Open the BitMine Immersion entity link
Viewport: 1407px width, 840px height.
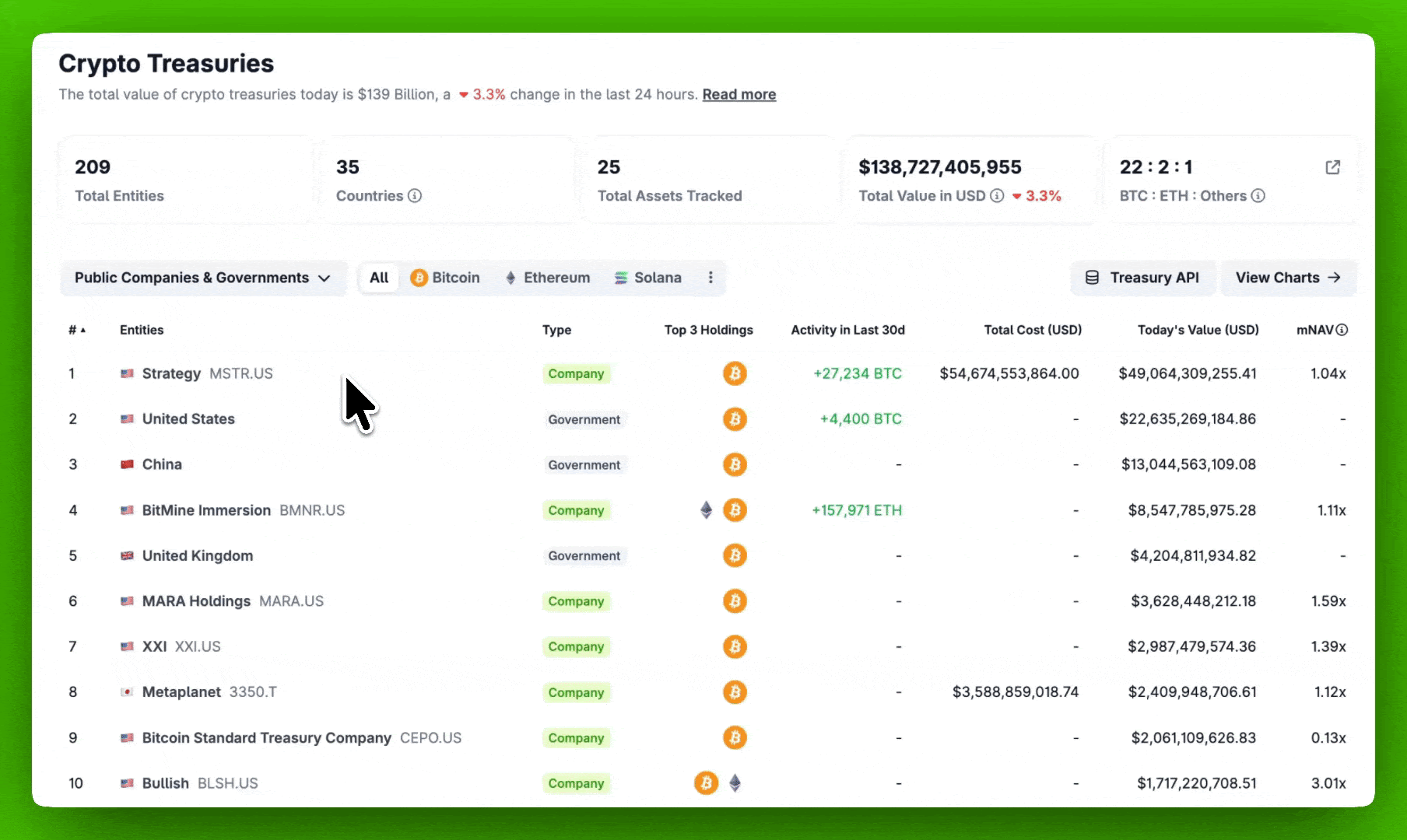[206, 510]
